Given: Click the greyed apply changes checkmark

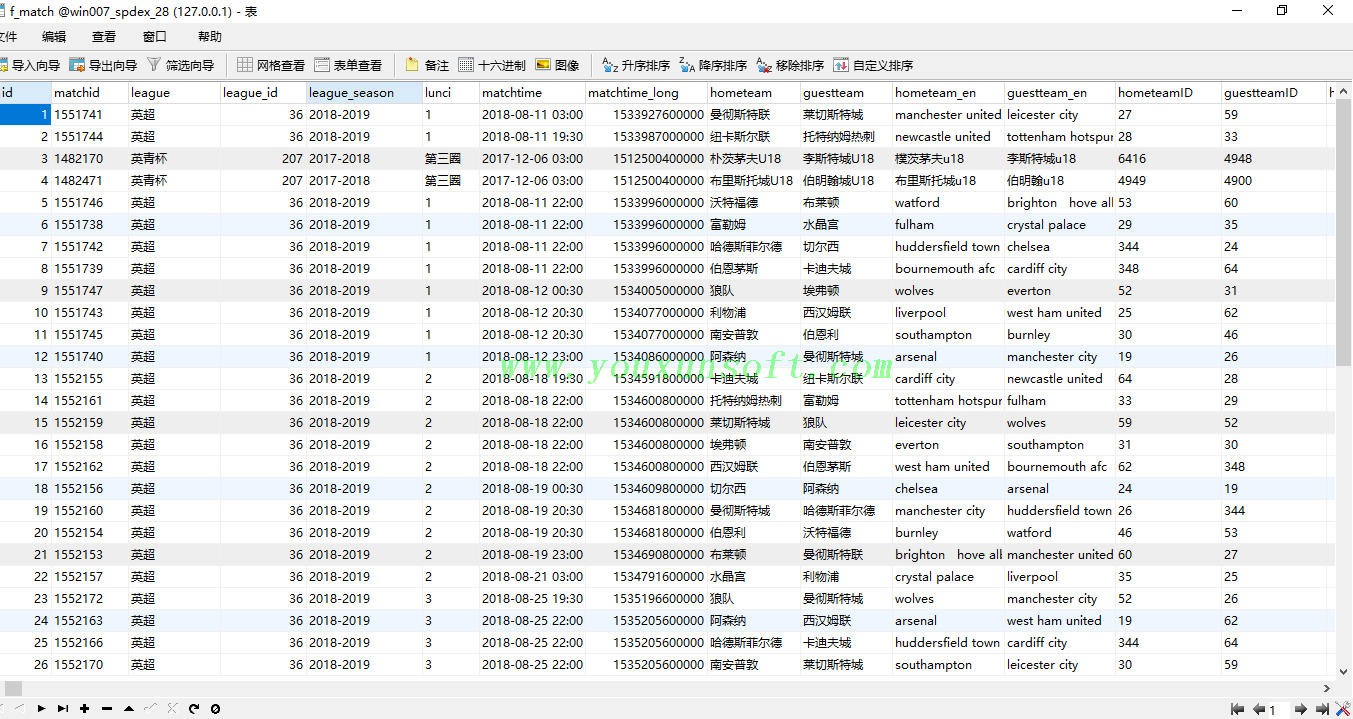Looking at the screenshot, I should coord(150,708).
